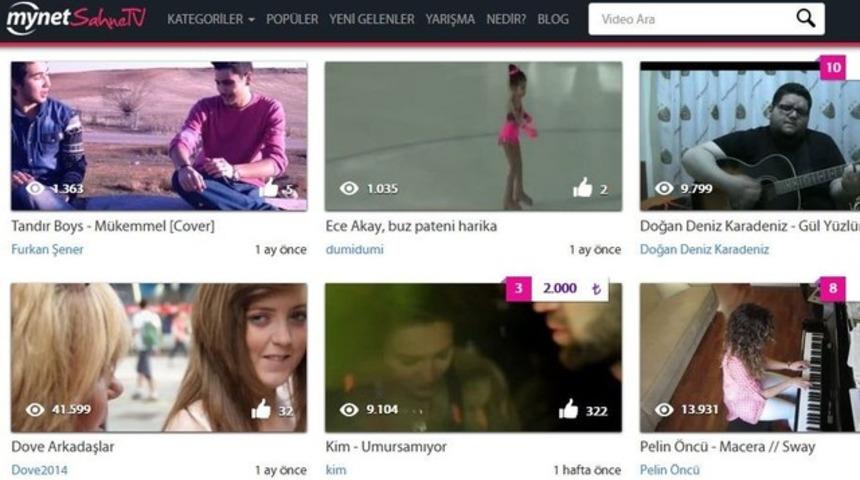Open the POPÜLER menu item
860x480 pixels.
click(x=292, y=19)
